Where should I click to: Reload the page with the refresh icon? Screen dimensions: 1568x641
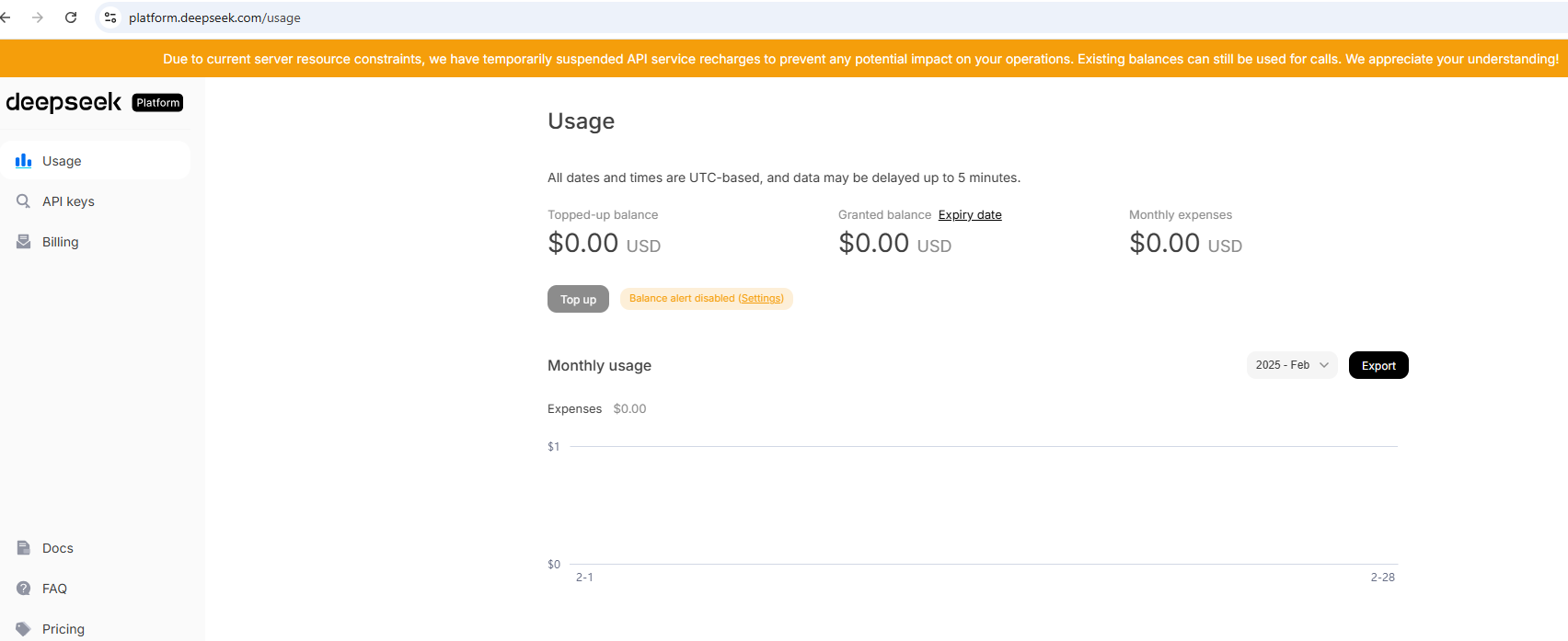71,17
